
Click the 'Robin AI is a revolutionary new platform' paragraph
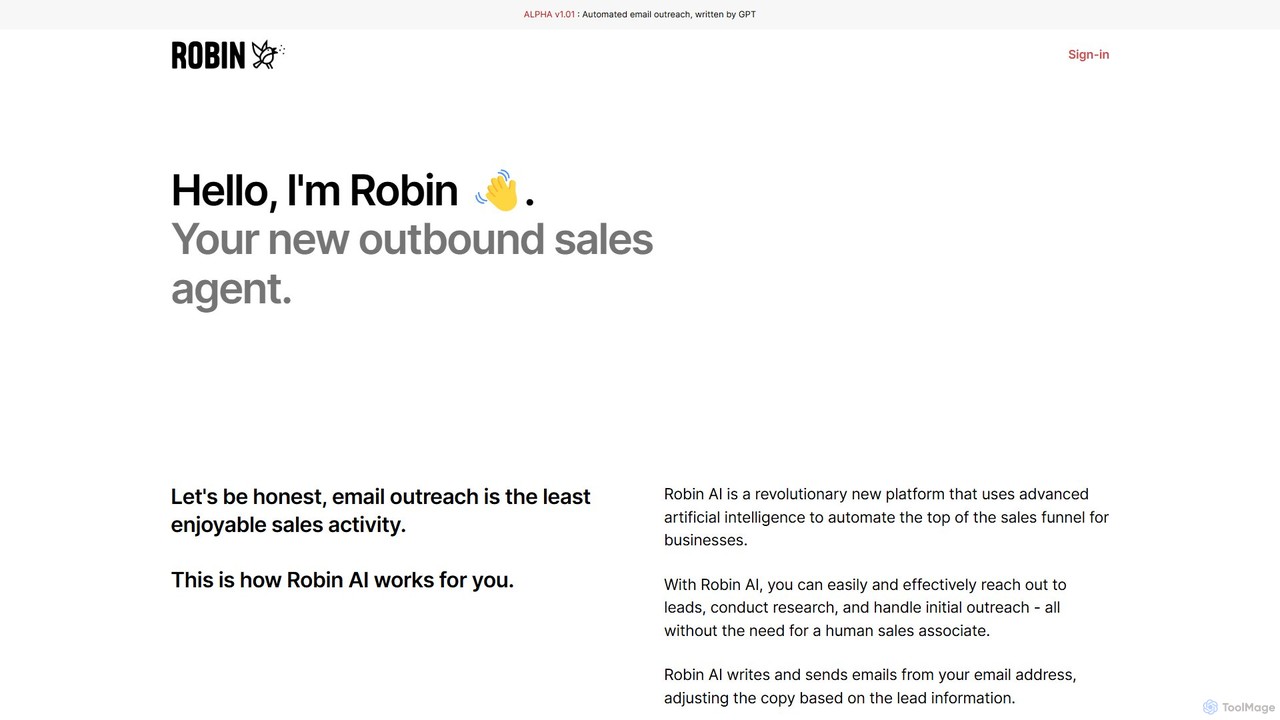coord(886,517)
